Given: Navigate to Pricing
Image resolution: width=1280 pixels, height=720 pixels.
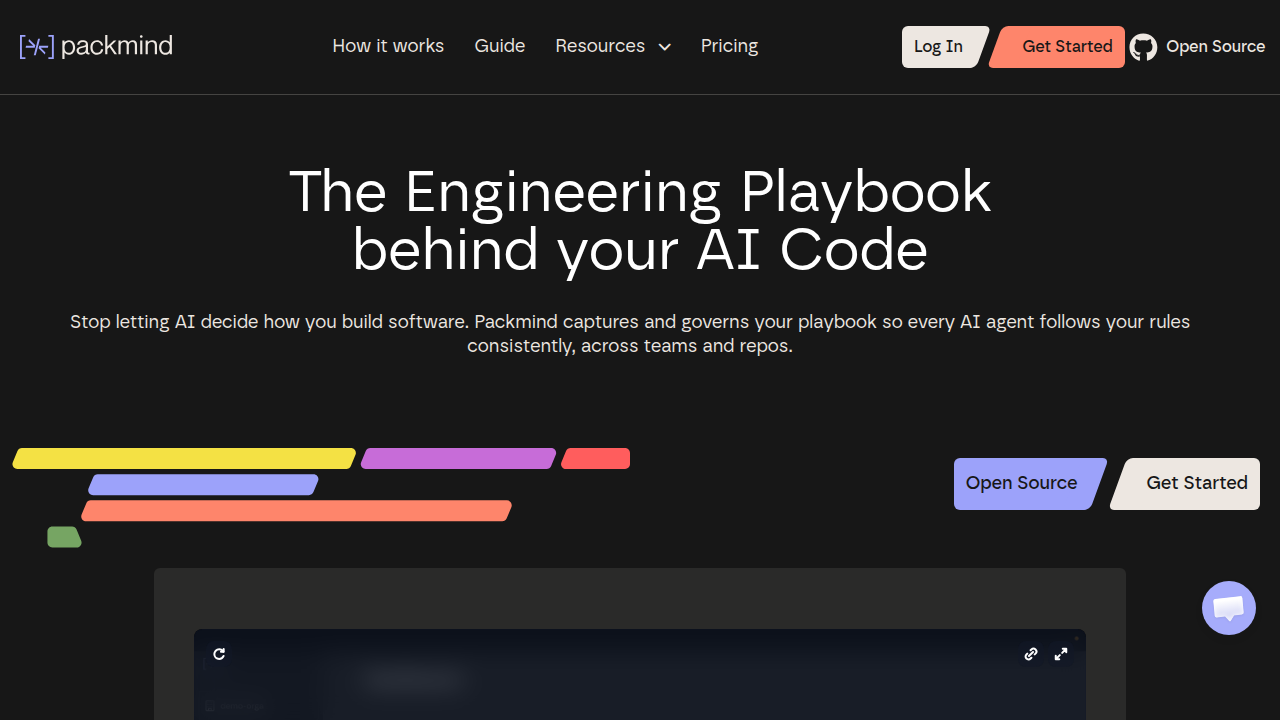Looking at the screenshot, I should click(729, 46).
